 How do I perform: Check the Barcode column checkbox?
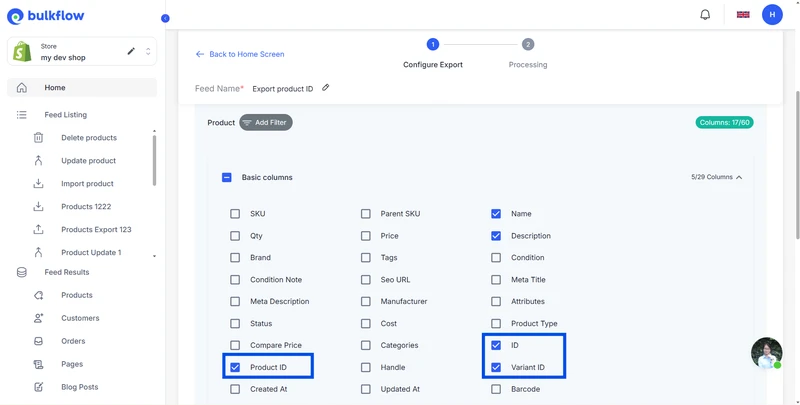coord(496,389)
